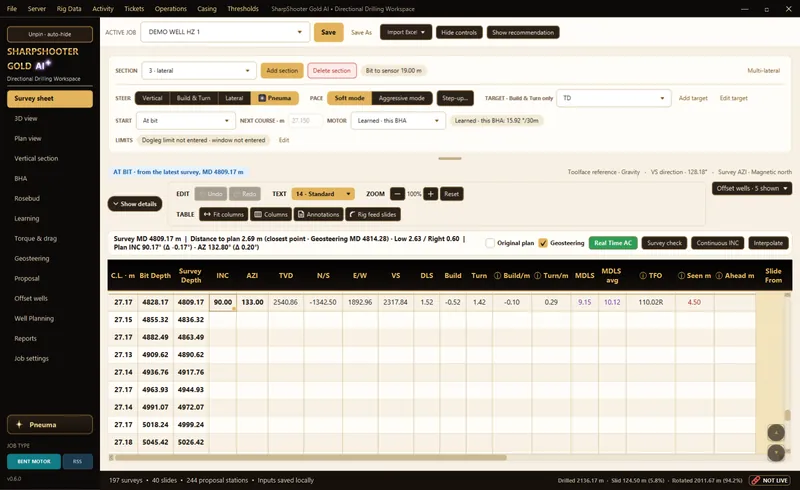This screenshot has height=490, width=800.
Task: Open the Offset wells - 5 shown dropdown
Action: 752,188
